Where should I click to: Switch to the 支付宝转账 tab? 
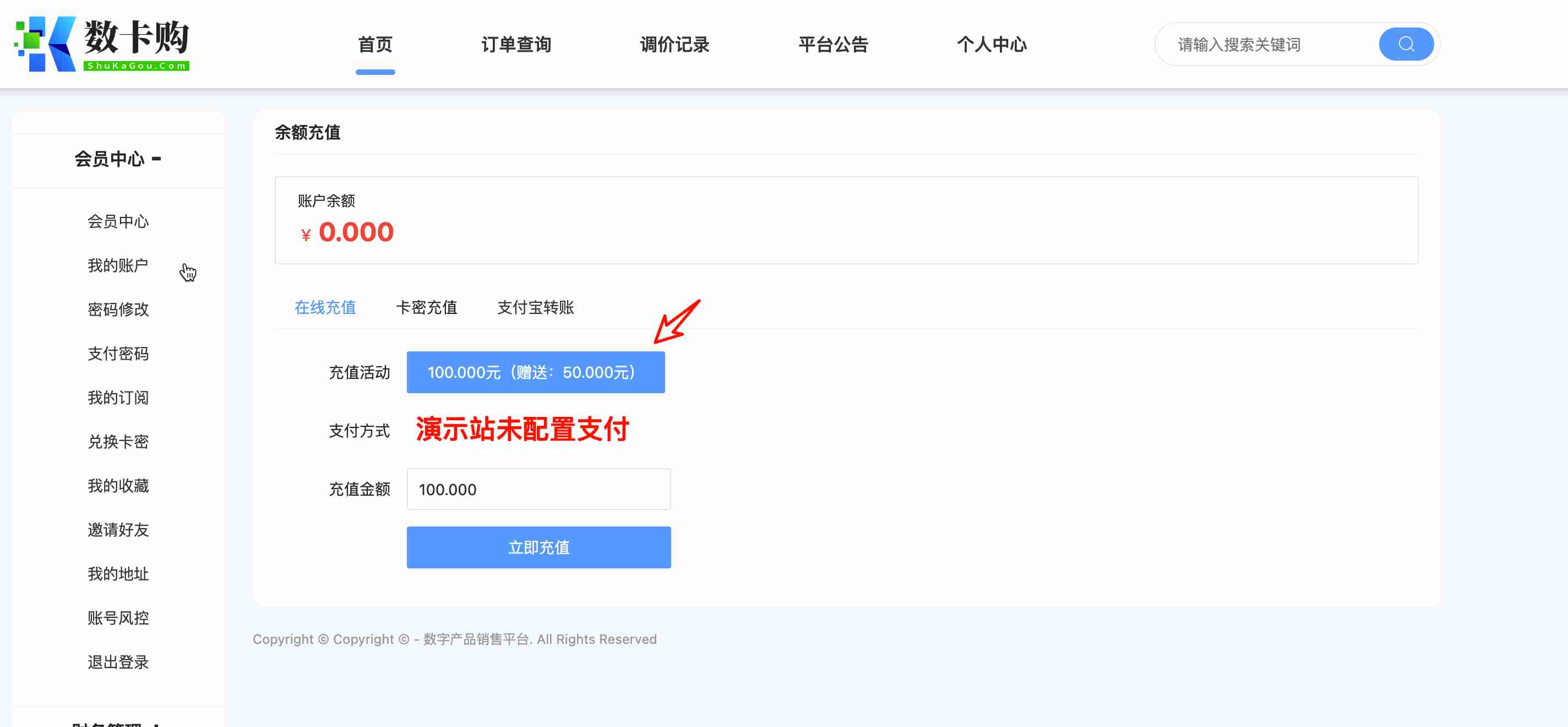(535, 307)
